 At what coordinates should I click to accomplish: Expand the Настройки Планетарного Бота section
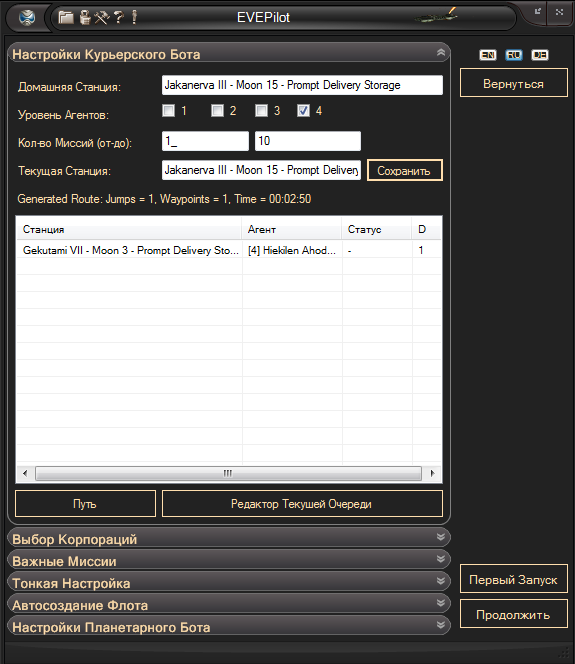coord(441,625)
